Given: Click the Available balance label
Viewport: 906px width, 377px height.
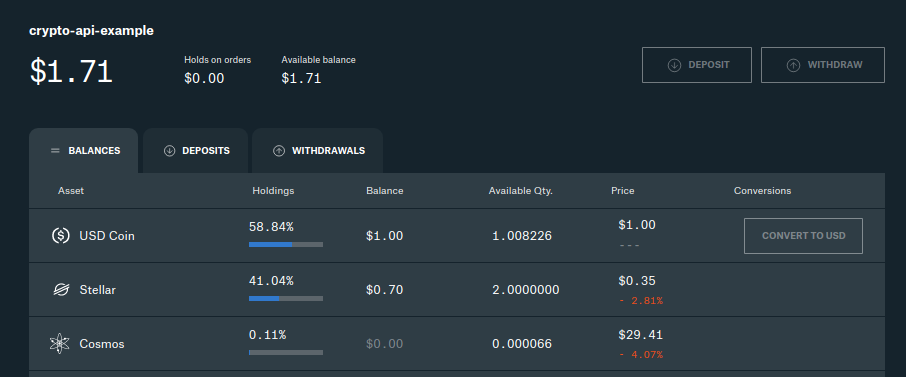Looking at the screenshot, I should (x=318, y=60).
